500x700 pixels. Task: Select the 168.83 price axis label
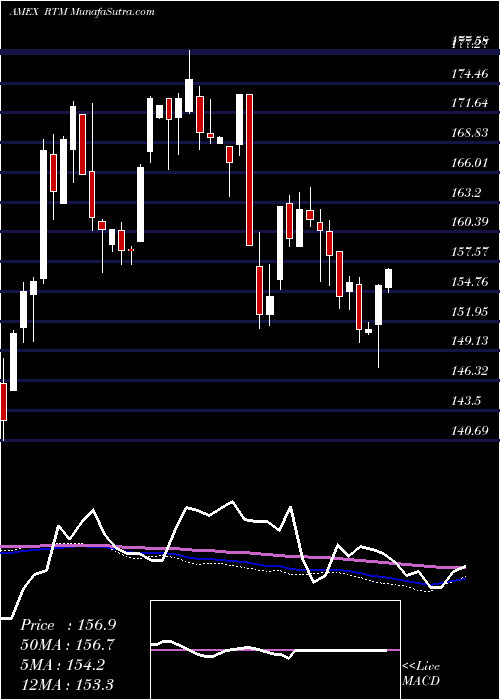click(469, 133)
